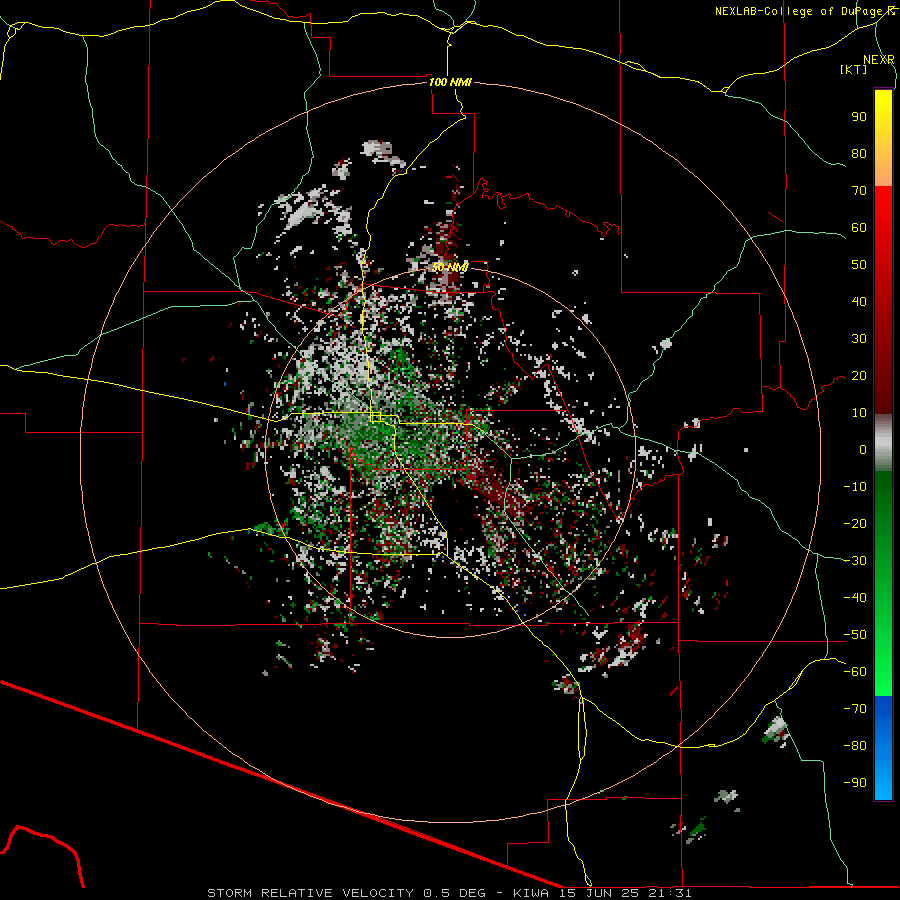Click the NEXR label above the color scale
Viewport: 900px width, 900px height.
click(879, 60)
